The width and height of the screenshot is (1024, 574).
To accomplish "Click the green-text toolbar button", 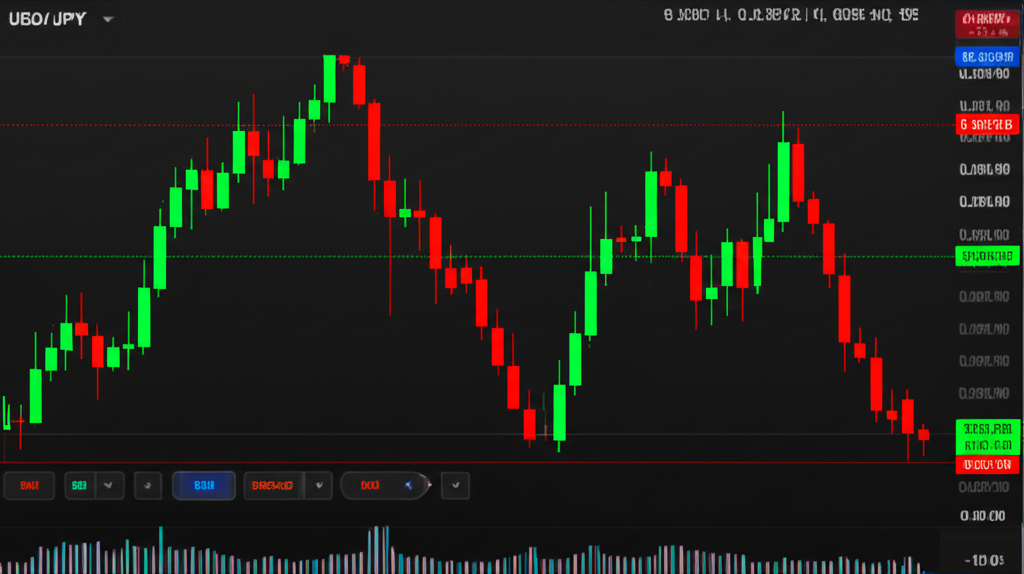I will pyautogui.click(x=78, y=486).
